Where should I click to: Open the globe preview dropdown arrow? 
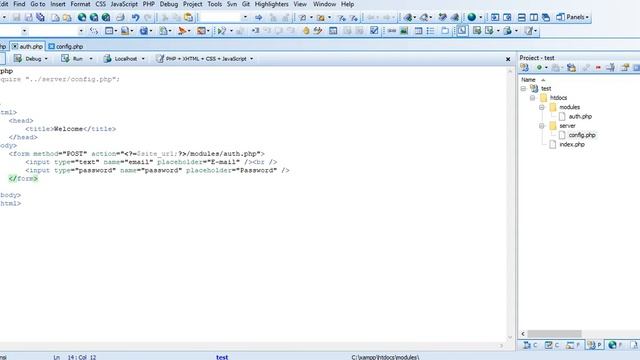480,17
